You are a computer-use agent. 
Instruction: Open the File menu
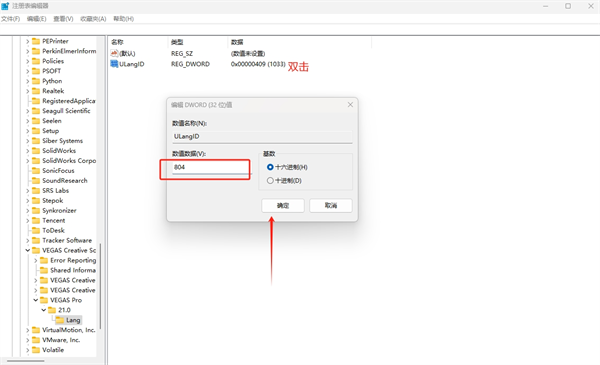10,19
